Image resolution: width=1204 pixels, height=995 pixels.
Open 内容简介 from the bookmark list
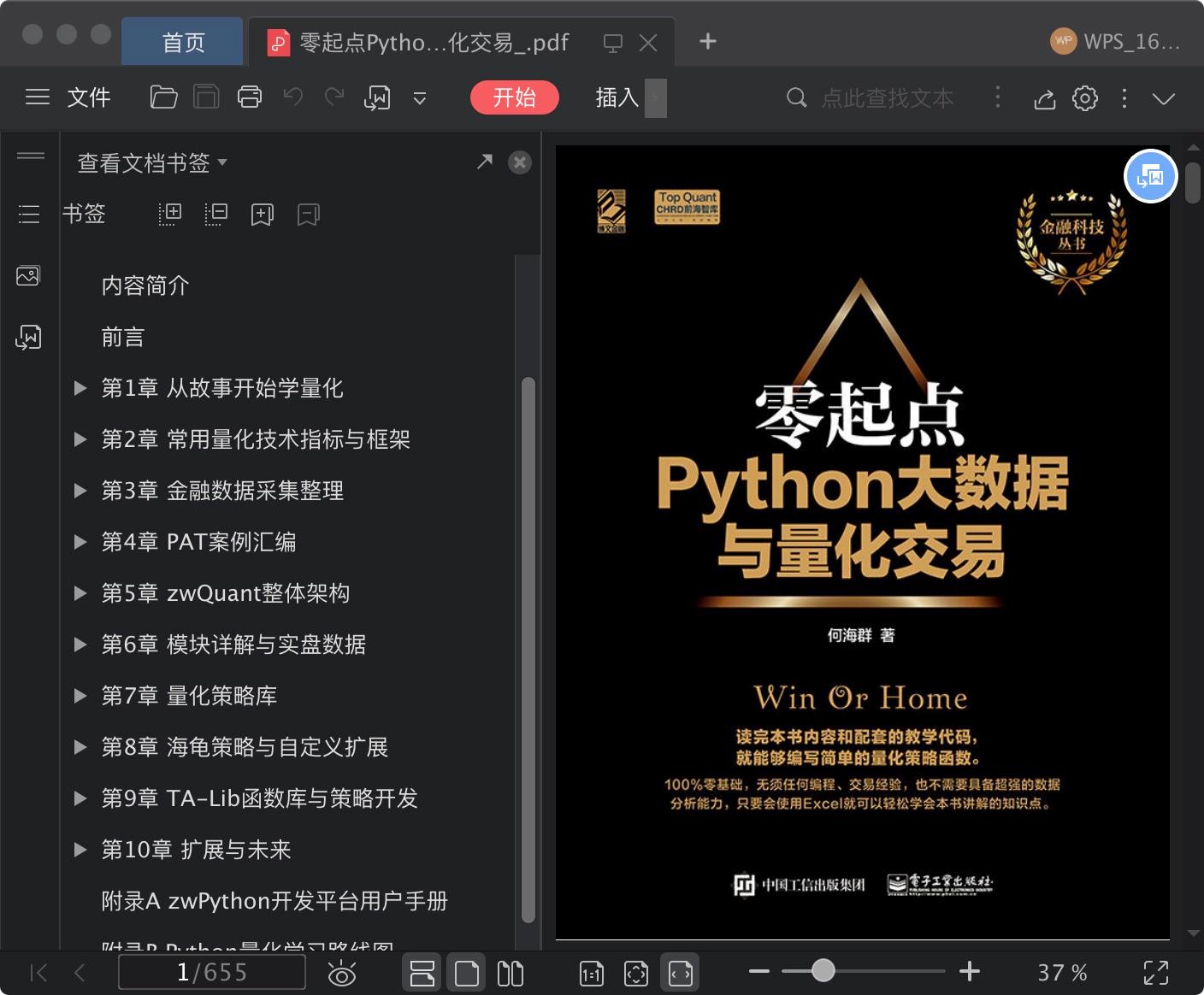click(x=145, y=285)
